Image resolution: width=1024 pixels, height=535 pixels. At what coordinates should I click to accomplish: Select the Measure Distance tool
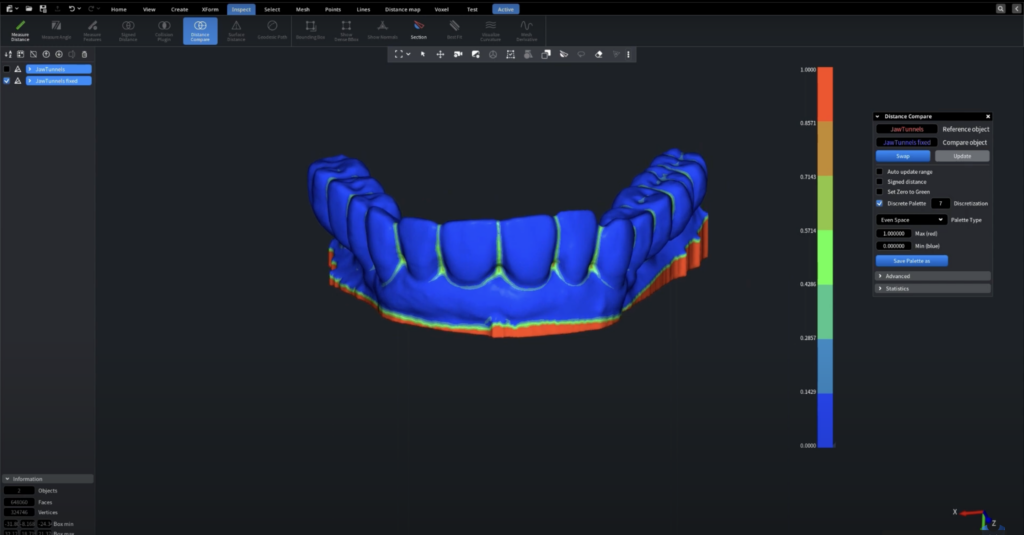click(20, 29)
